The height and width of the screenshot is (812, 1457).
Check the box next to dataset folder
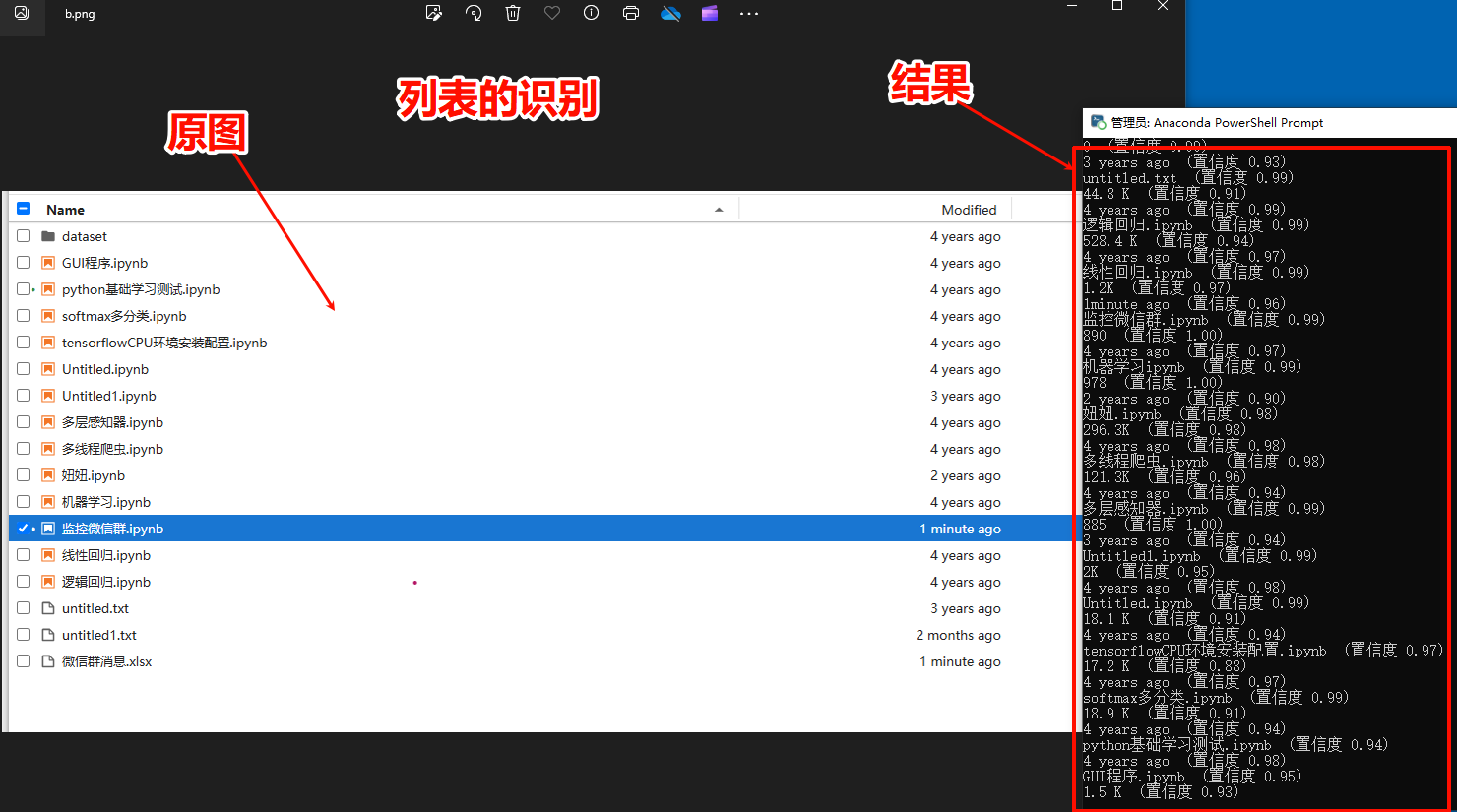[23, 236]
